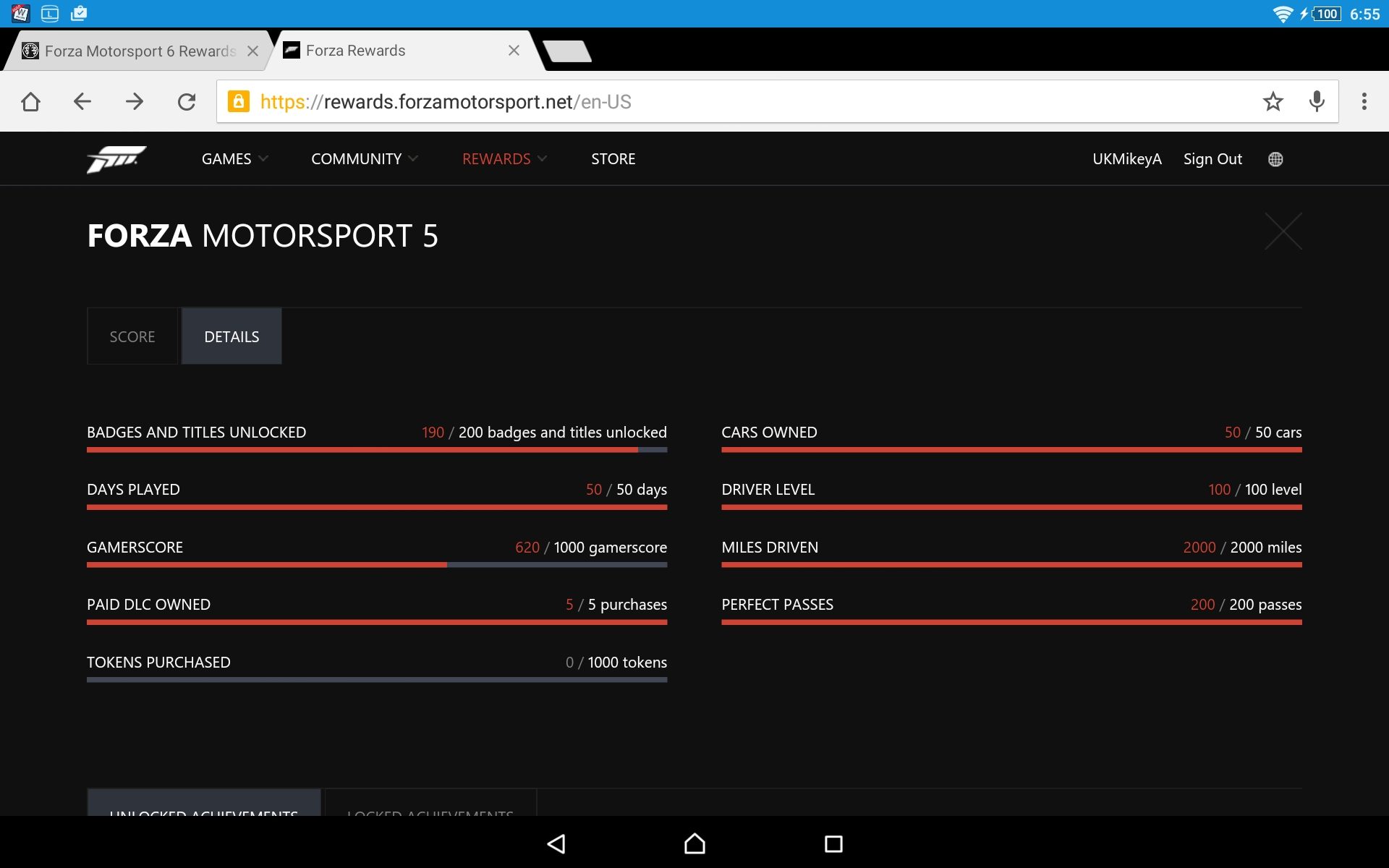This screenshot has width=1389, height=868.
Task: Click the CARS OWNED label
Action: [769, 433]
